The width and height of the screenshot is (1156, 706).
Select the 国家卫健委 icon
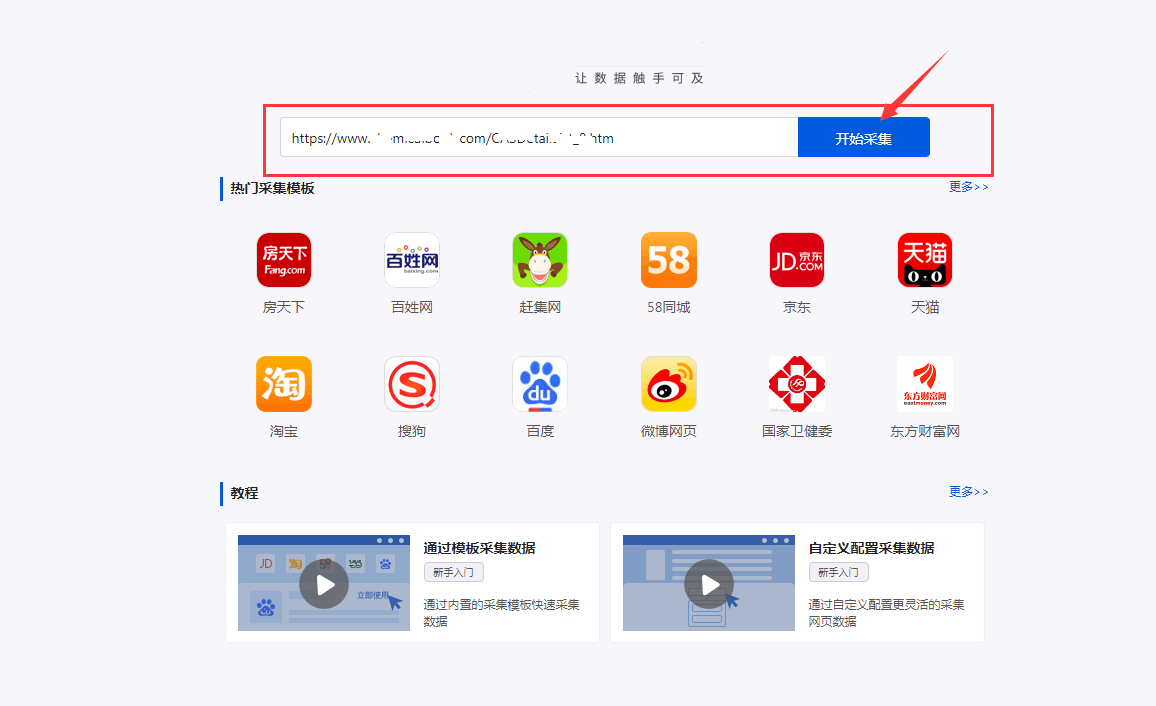(x=797, y=384)
